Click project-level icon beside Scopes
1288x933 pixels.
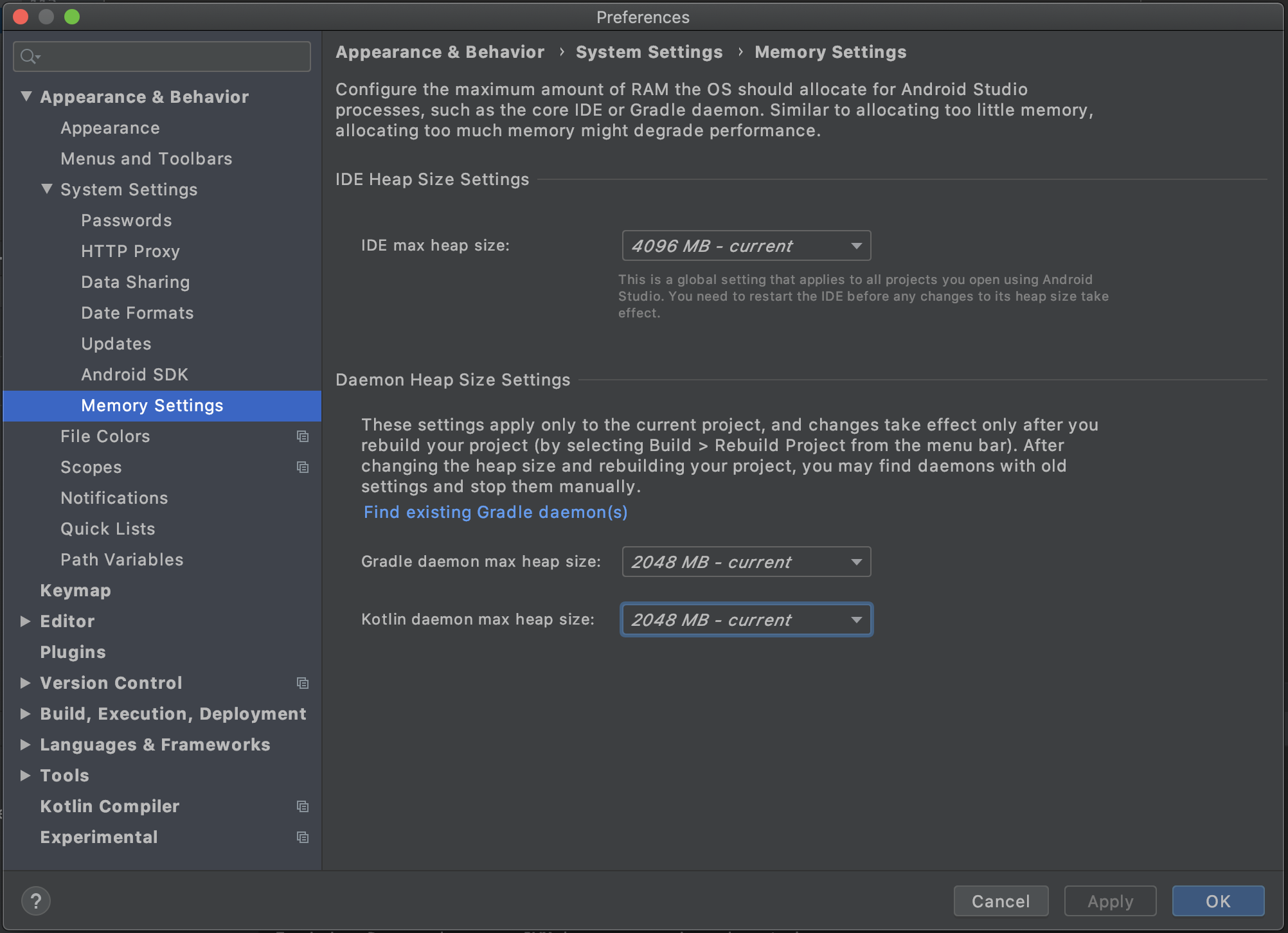coord(303,467)
